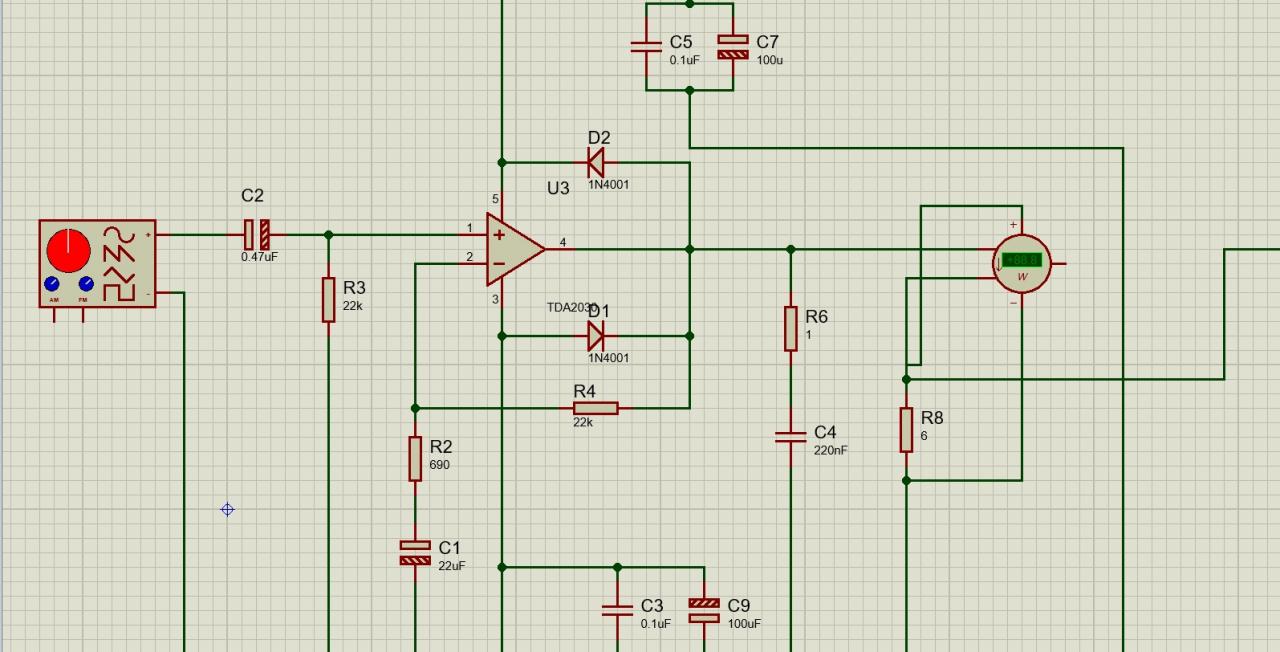Select resistor R3 symbol

[328, 300]
